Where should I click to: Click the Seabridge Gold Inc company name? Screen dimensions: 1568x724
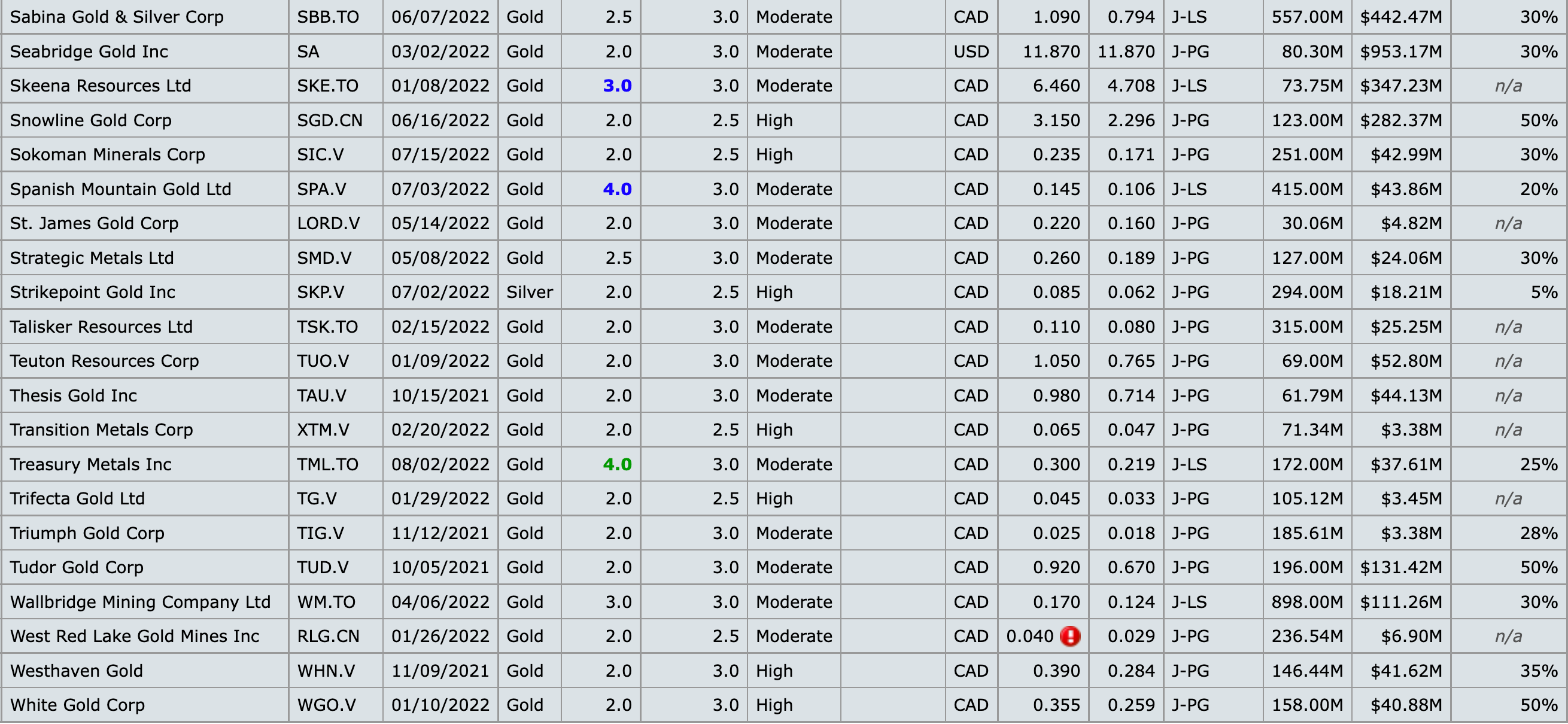click(x=89, y=51)
